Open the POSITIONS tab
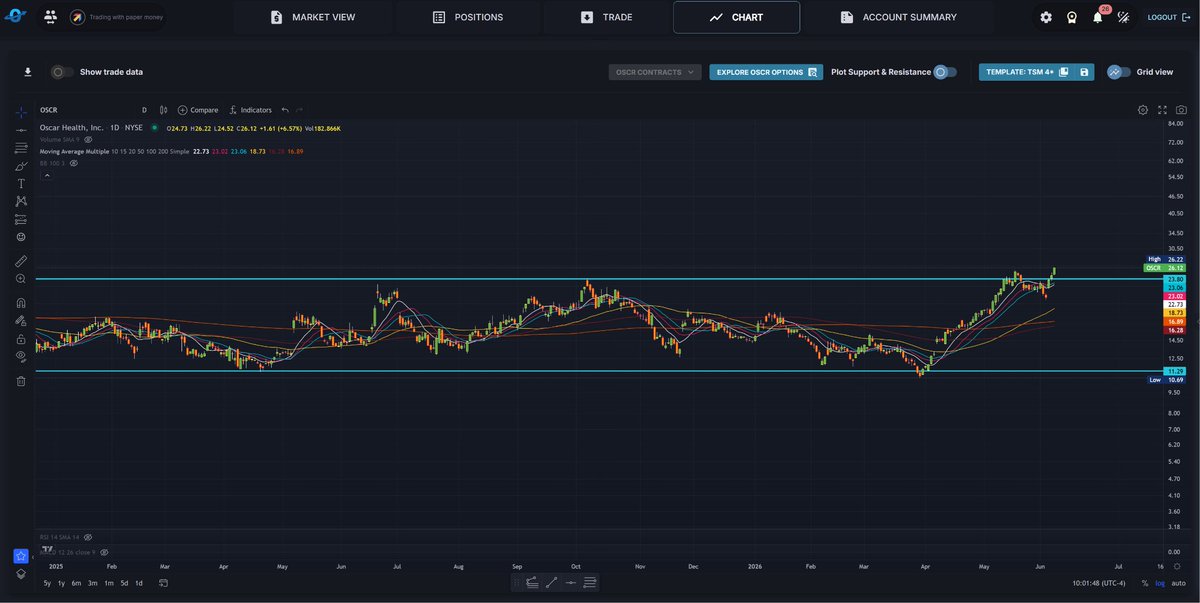The image size is (1200, 603). (468, 17)
